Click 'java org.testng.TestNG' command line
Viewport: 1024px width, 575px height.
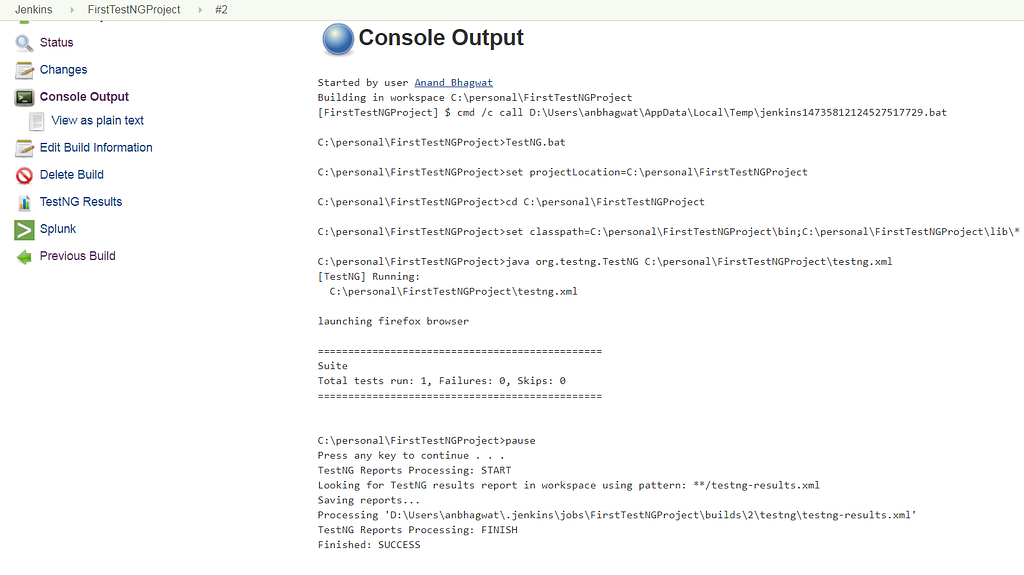click(x=605, y=261)
